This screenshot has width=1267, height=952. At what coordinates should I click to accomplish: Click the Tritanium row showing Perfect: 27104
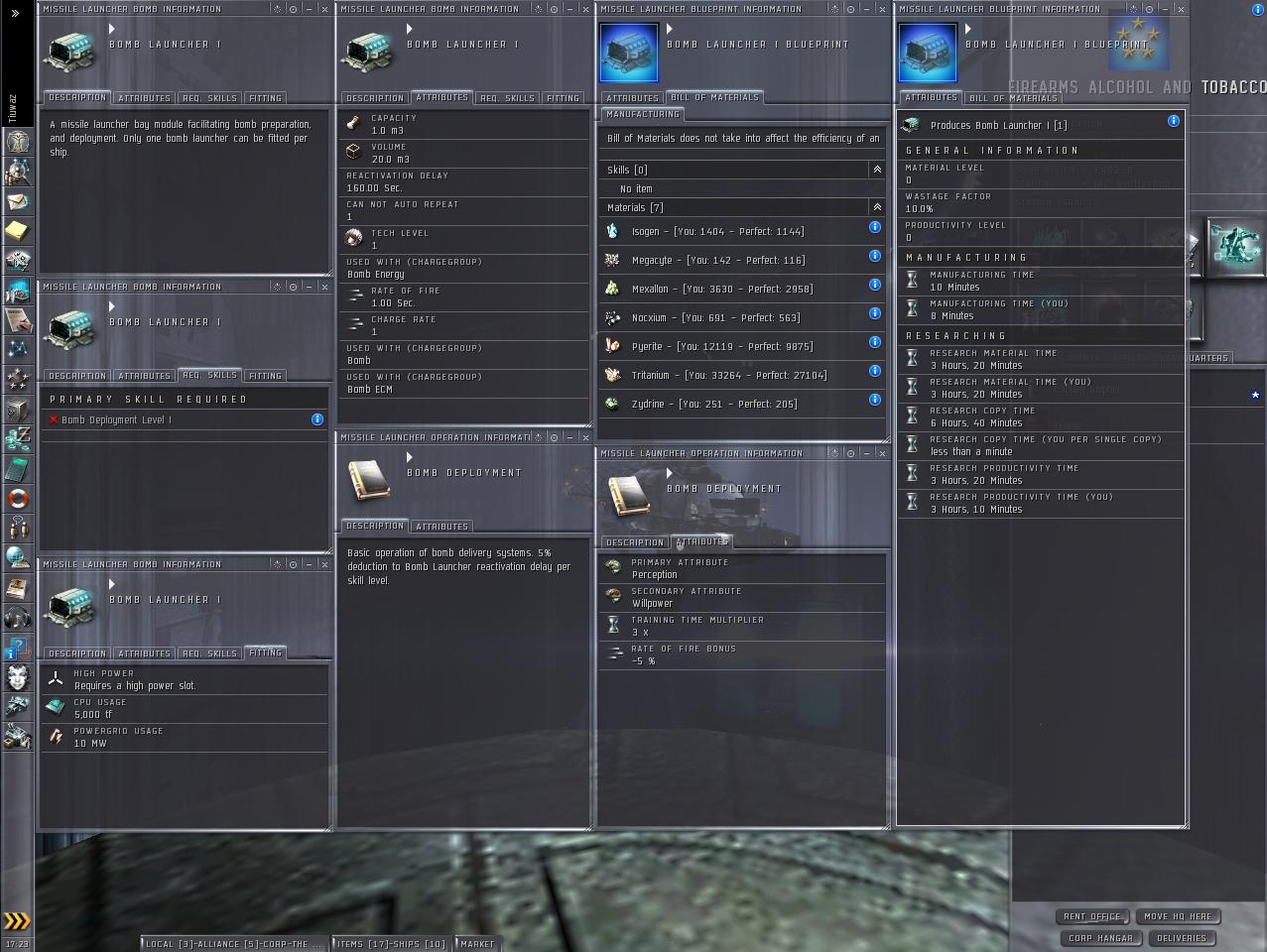coord(742,375)
